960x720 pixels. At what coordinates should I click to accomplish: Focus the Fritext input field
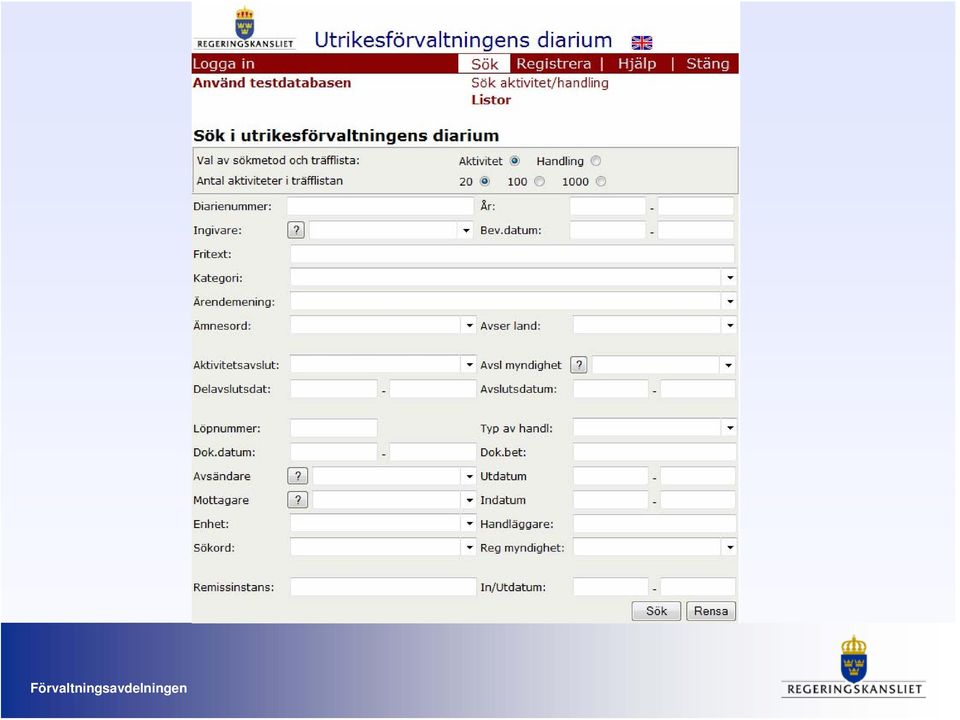click(512, 254)
